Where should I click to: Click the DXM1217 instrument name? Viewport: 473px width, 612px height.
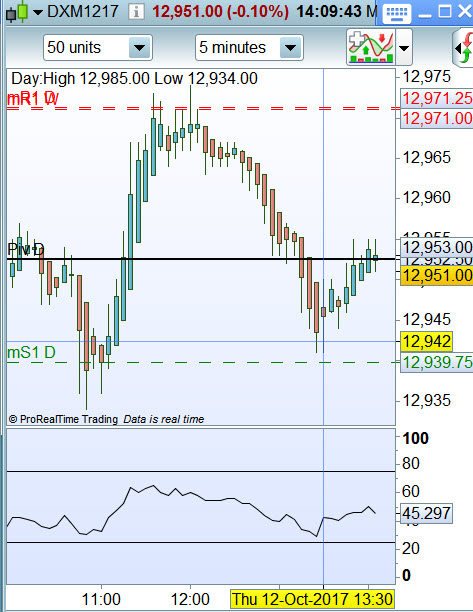click(82, 11)
